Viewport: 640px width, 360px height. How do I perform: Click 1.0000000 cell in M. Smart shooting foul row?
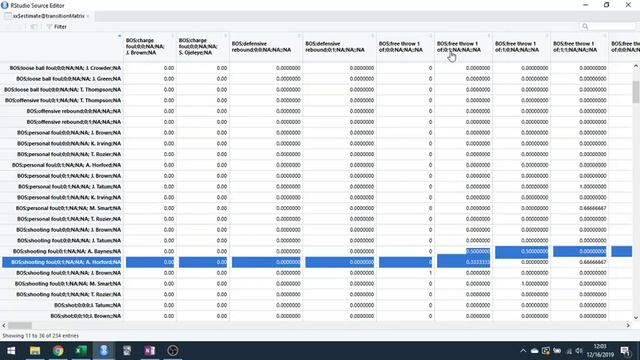pos(534,283)
